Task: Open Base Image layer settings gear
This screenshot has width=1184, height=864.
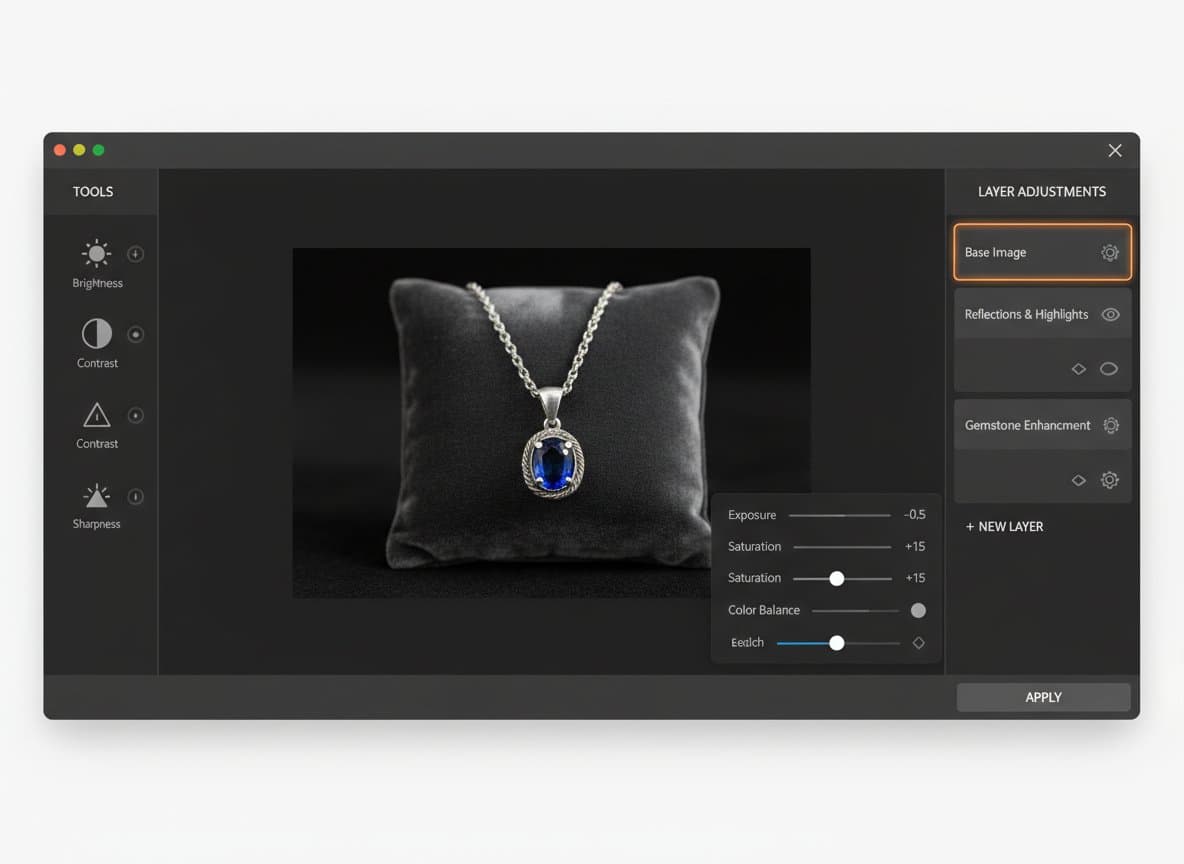Action: (1109, 252)
